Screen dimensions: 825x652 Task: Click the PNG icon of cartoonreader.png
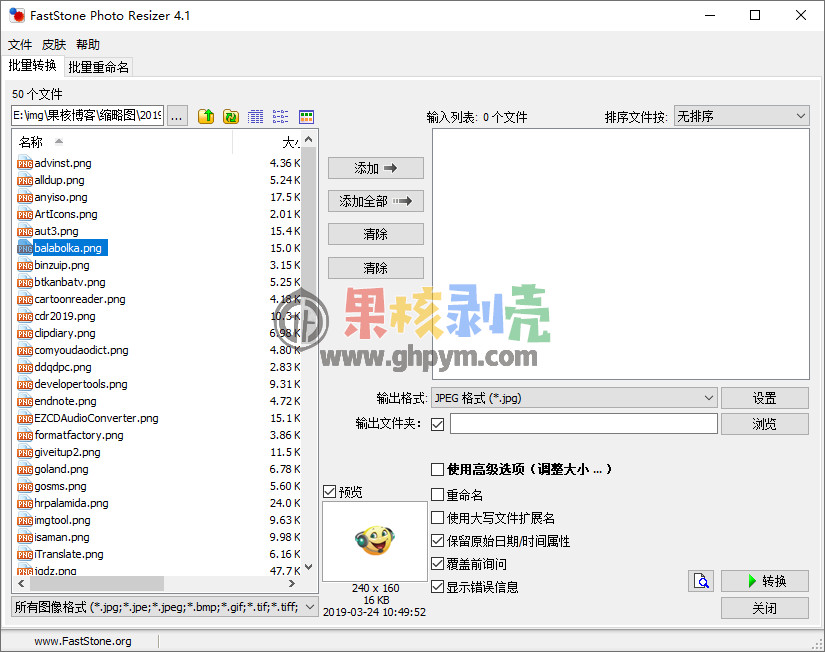(x=25, y=299)
